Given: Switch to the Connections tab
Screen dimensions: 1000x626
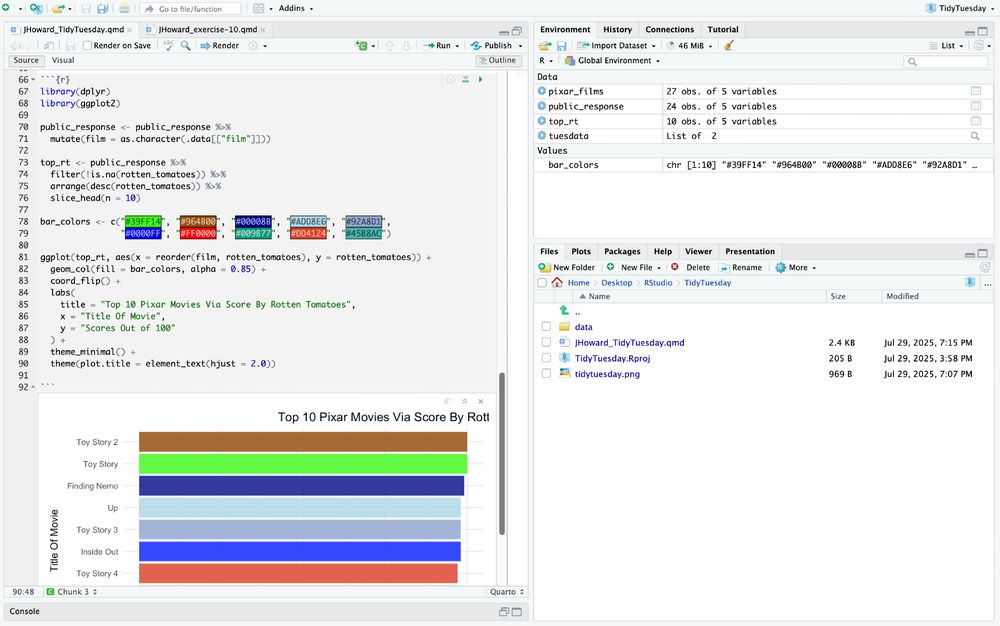Looking at the screenshot, I should pos(669,29).
